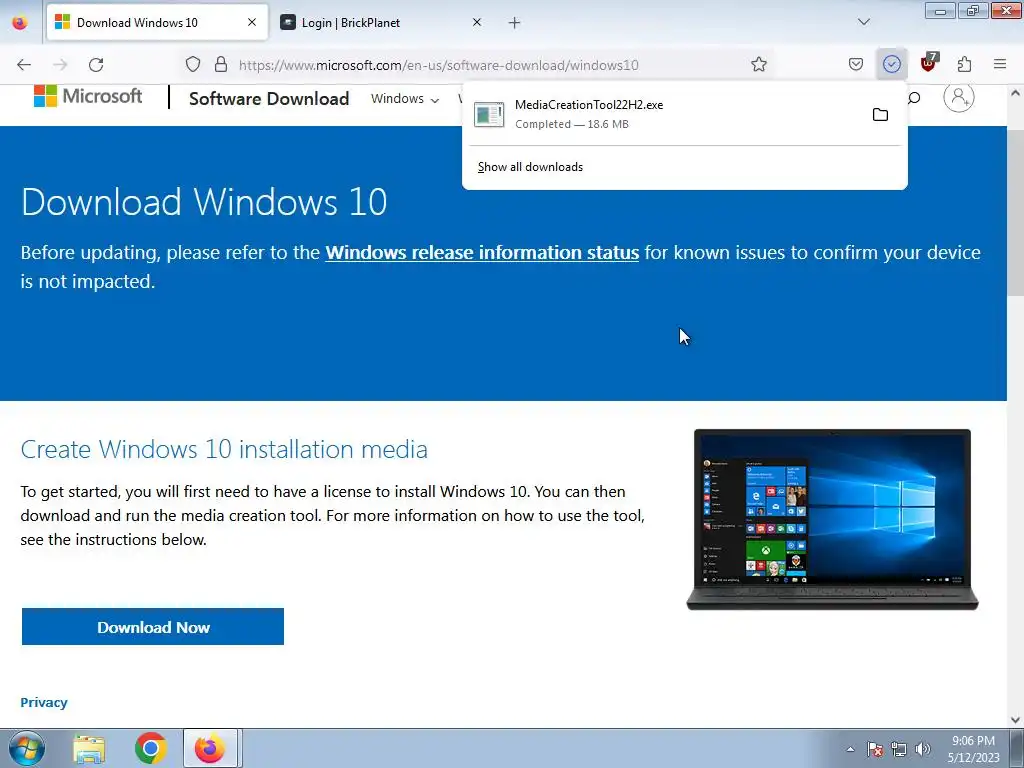
Task: Save page to Pocket icon
Action: point(856,65)
